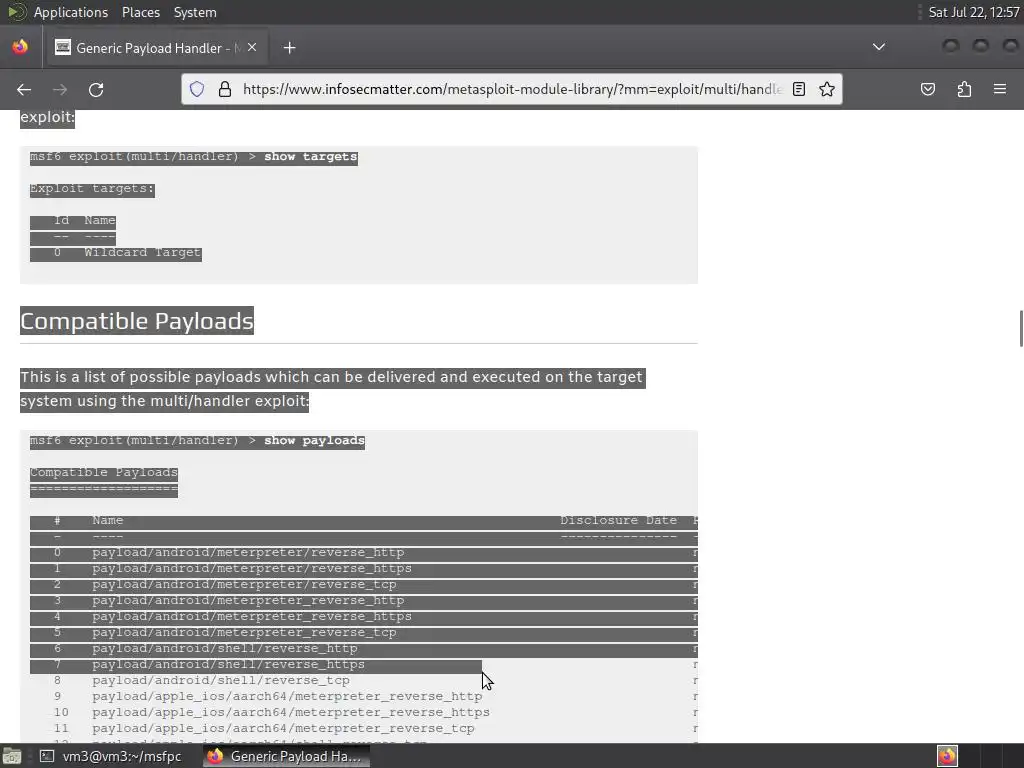Reload the current page
The width and height of the screenshot is (1024, 768).
click(x=96, y=89)
